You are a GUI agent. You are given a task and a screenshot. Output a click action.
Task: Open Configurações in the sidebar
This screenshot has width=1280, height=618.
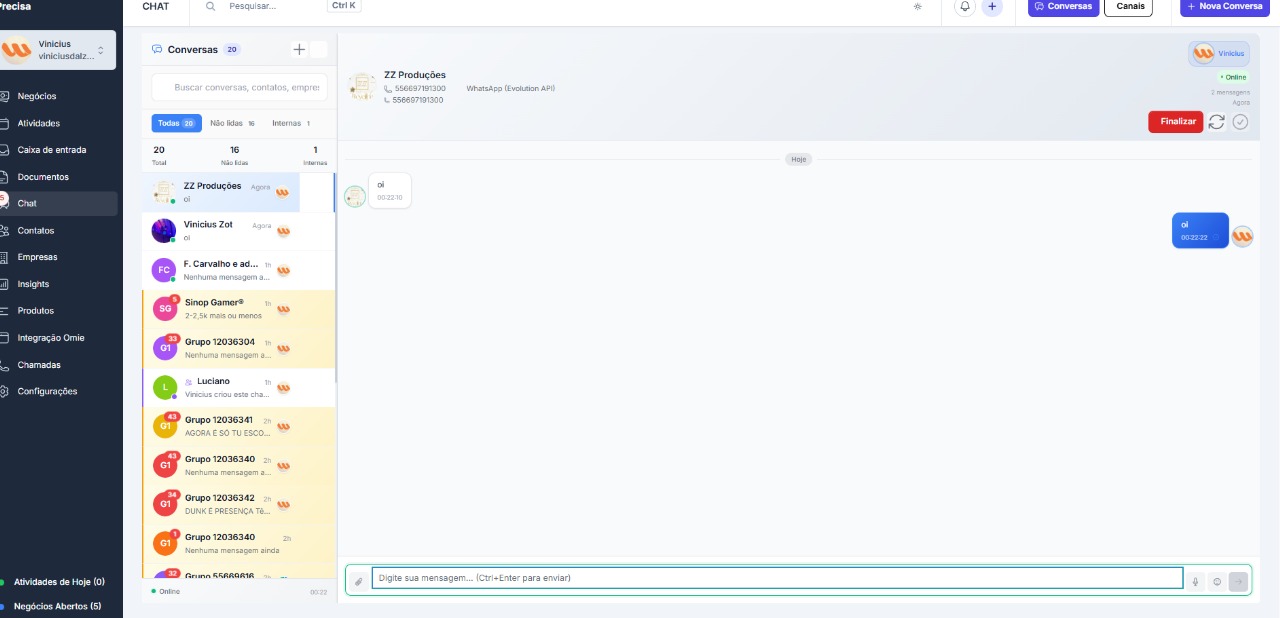point(47,391)
